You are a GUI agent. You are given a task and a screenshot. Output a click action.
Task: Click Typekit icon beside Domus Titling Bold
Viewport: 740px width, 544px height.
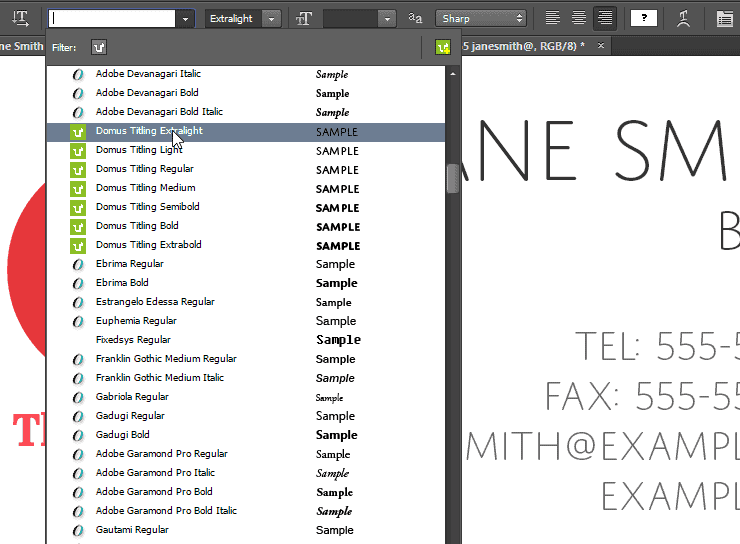(78, 227)
